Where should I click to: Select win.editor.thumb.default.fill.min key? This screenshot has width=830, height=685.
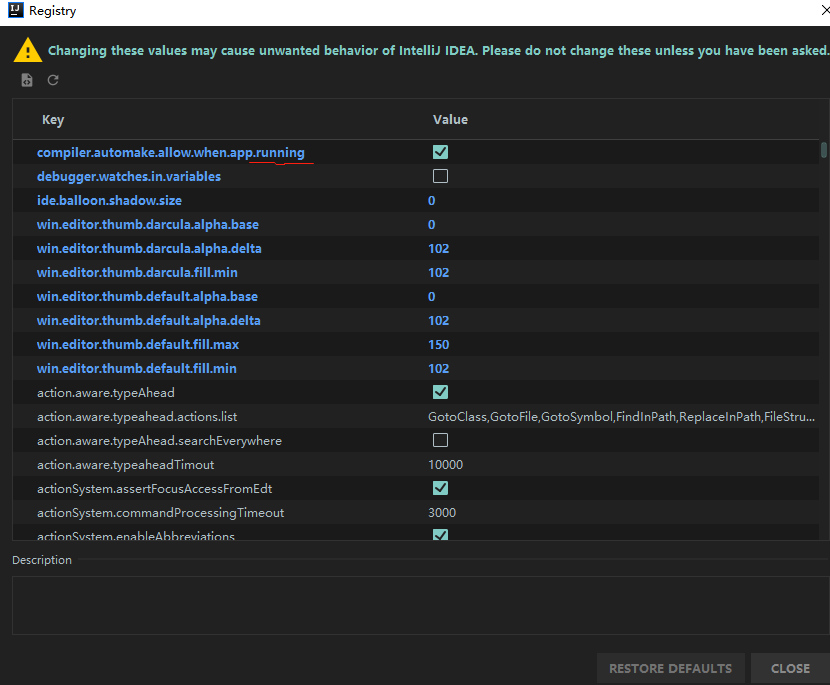pos(137,368)
